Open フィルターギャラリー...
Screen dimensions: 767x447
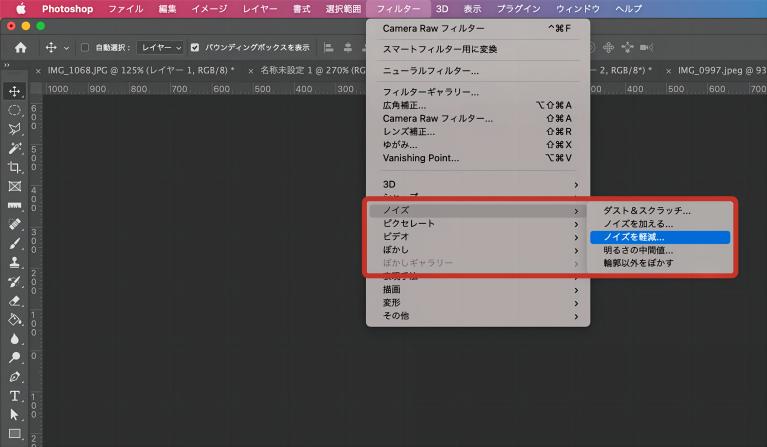478,92
